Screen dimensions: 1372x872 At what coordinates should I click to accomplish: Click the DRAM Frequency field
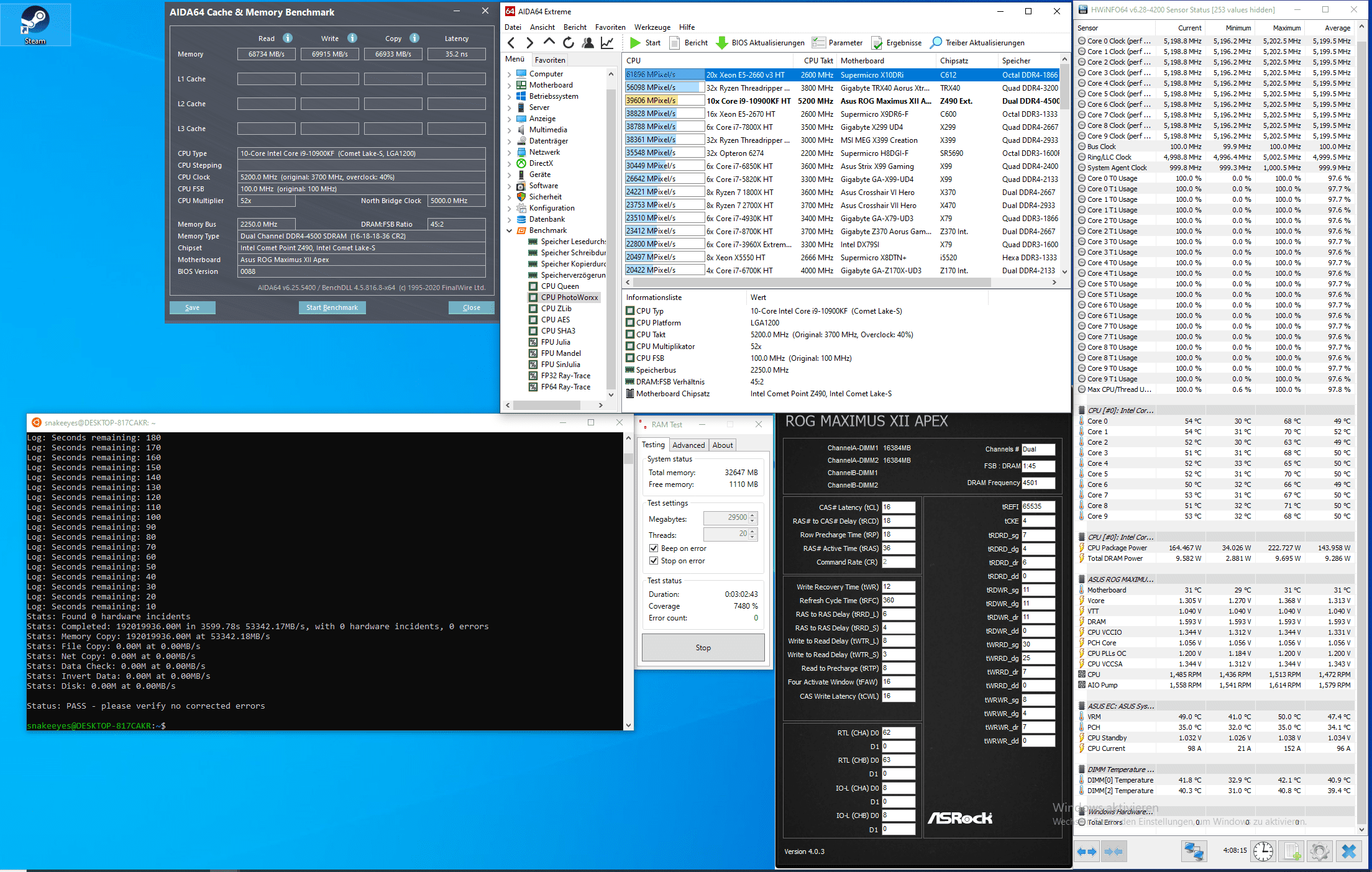click(x=1038, y=483)
